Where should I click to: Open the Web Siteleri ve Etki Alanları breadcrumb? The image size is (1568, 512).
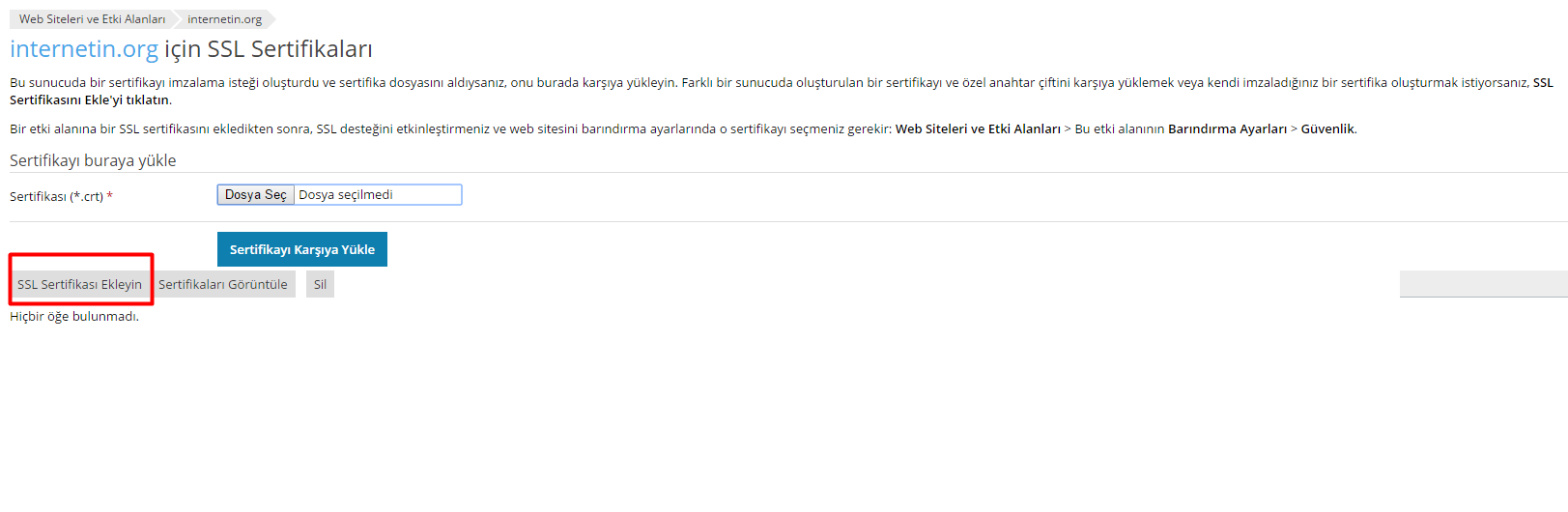pyautogui.click(x=92, y=19)
